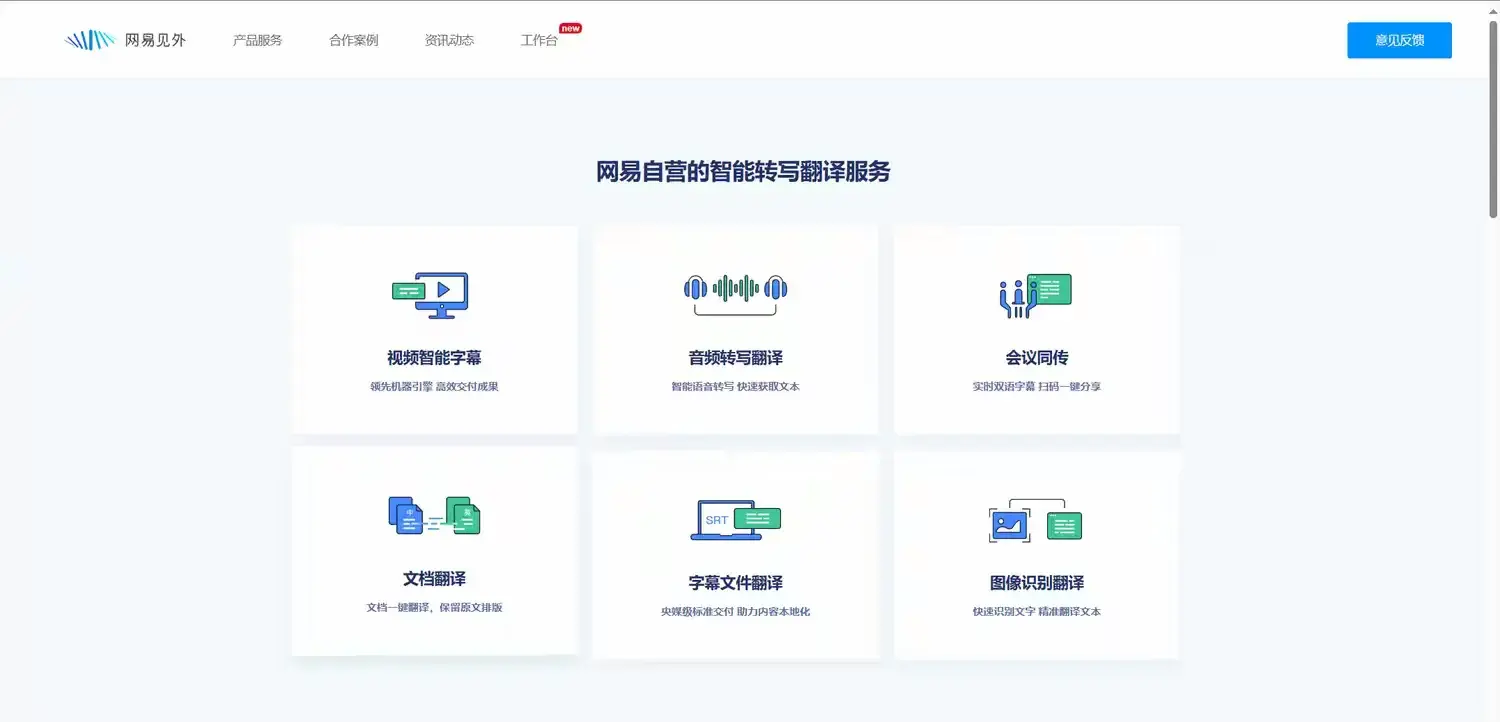Image resolution: width=1500 pixels, height=722 pixels.
Task: Click the text 快速识别文字 精准翻译文本
Action: pyautogui.click(x=1037, y=611)
